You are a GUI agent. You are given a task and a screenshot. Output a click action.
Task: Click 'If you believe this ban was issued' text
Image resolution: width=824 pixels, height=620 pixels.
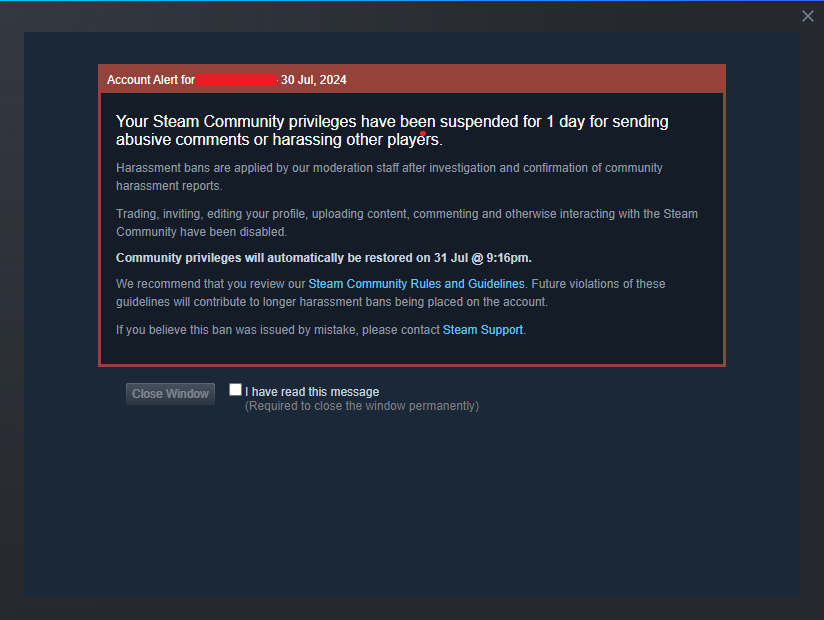(x=278, y=330)
